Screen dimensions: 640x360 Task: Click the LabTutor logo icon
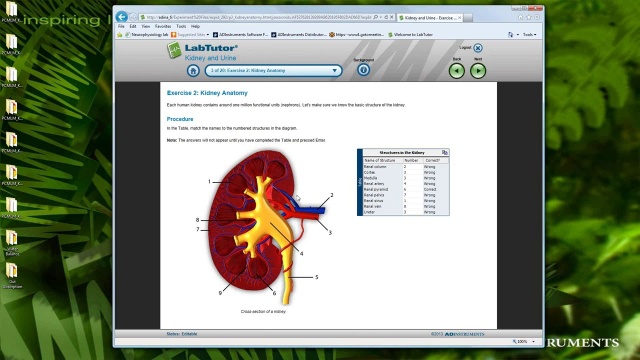[x=174, y=51]
